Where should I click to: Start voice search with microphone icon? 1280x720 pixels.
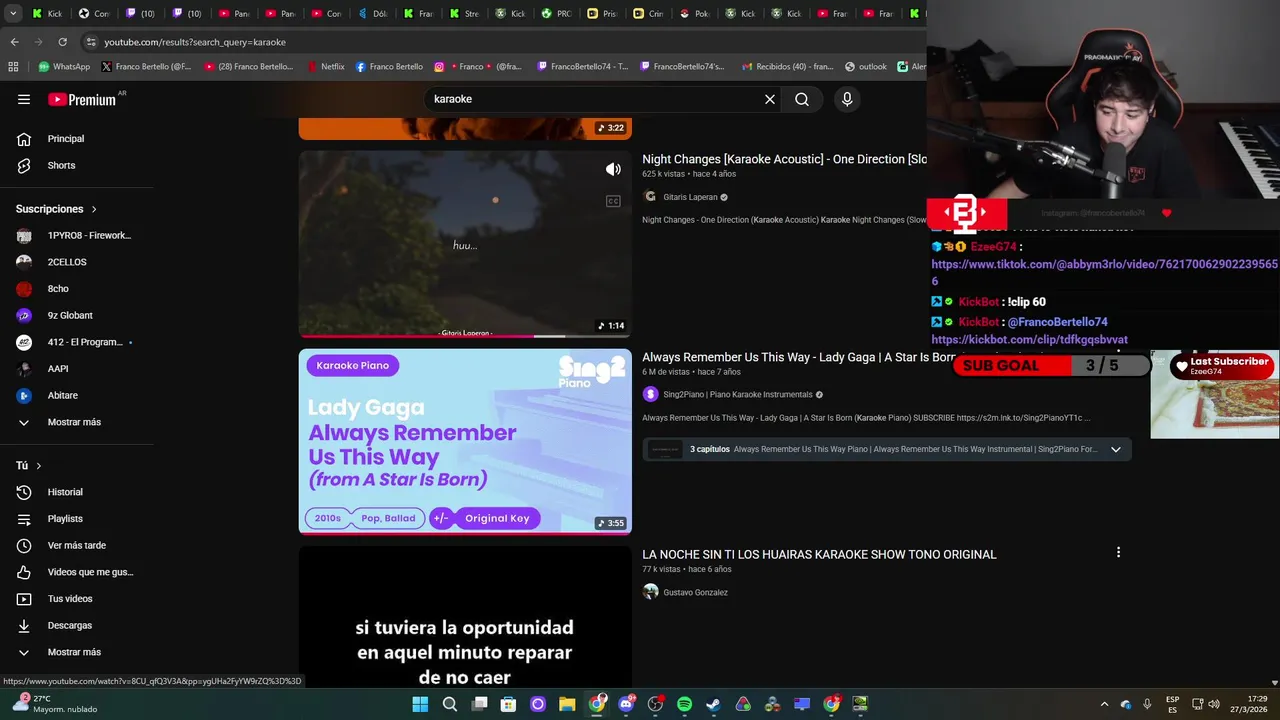[847, 99]
